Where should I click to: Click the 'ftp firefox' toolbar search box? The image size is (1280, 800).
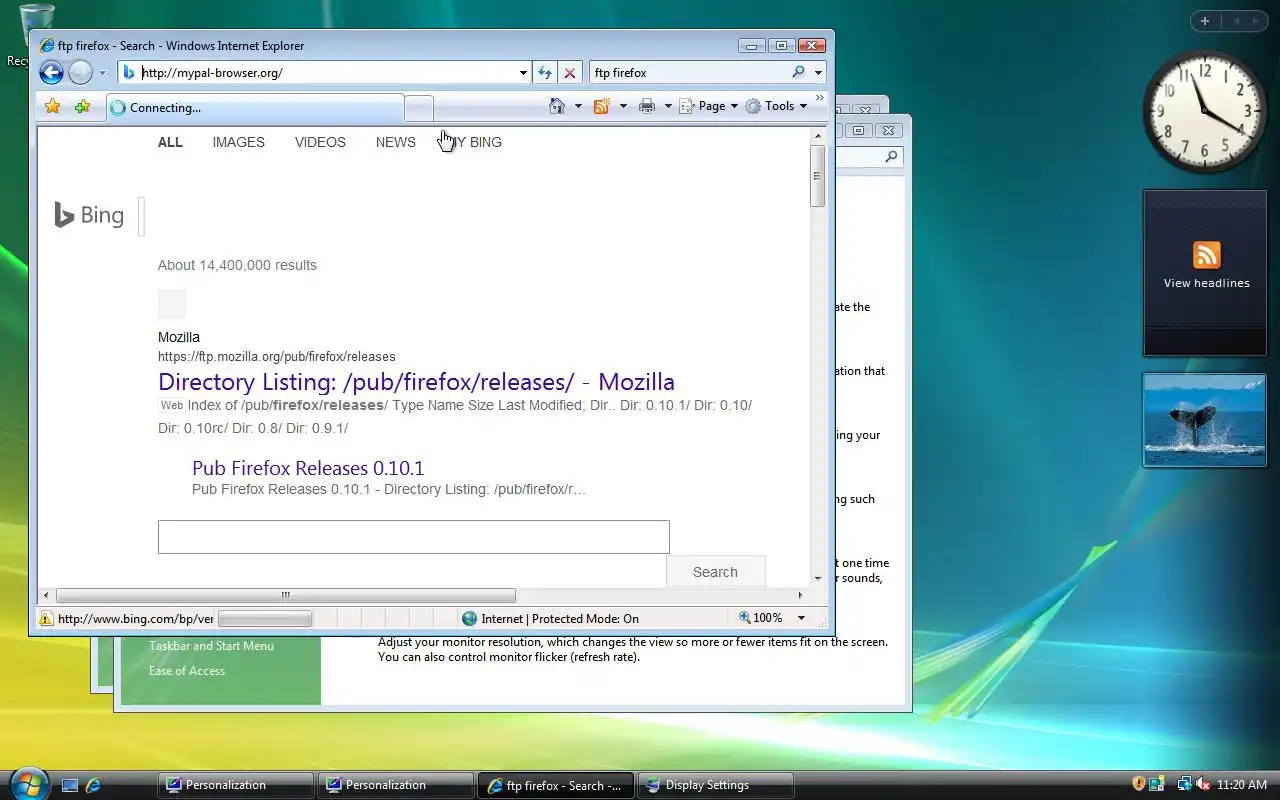[688, 72]
